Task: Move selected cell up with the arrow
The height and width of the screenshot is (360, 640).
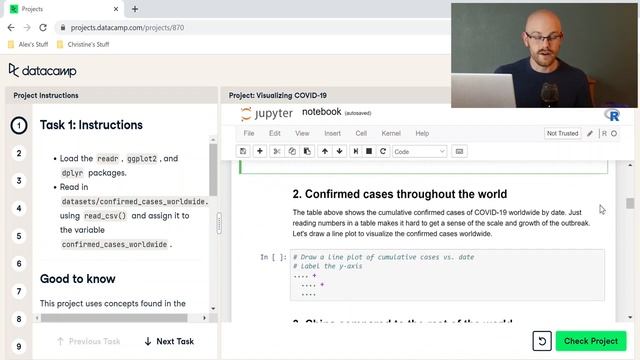Action: (324, 151)
